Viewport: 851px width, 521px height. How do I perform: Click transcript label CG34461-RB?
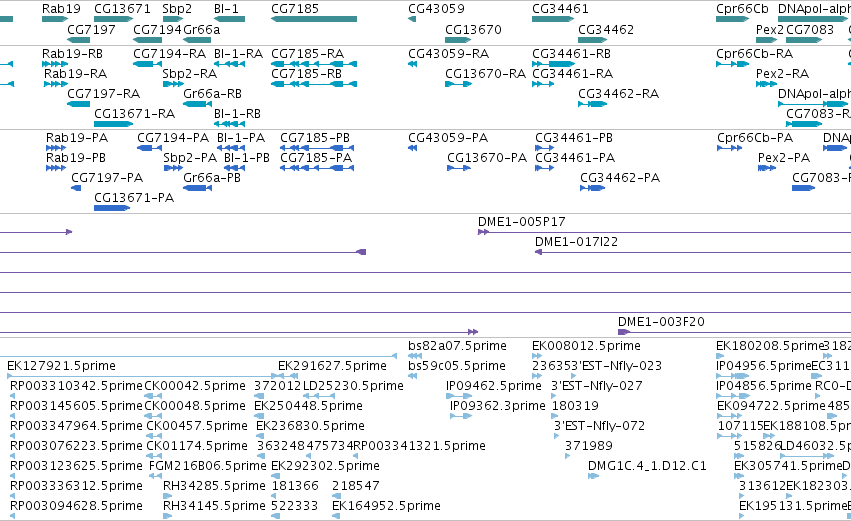coord(571,54)
